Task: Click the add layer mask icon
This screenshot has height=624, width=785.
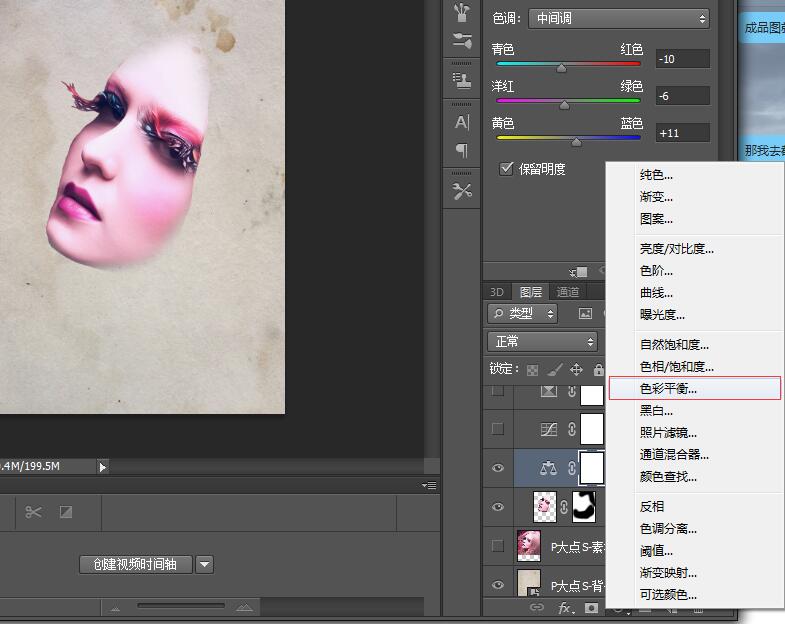Action: [x=592, y=608]
